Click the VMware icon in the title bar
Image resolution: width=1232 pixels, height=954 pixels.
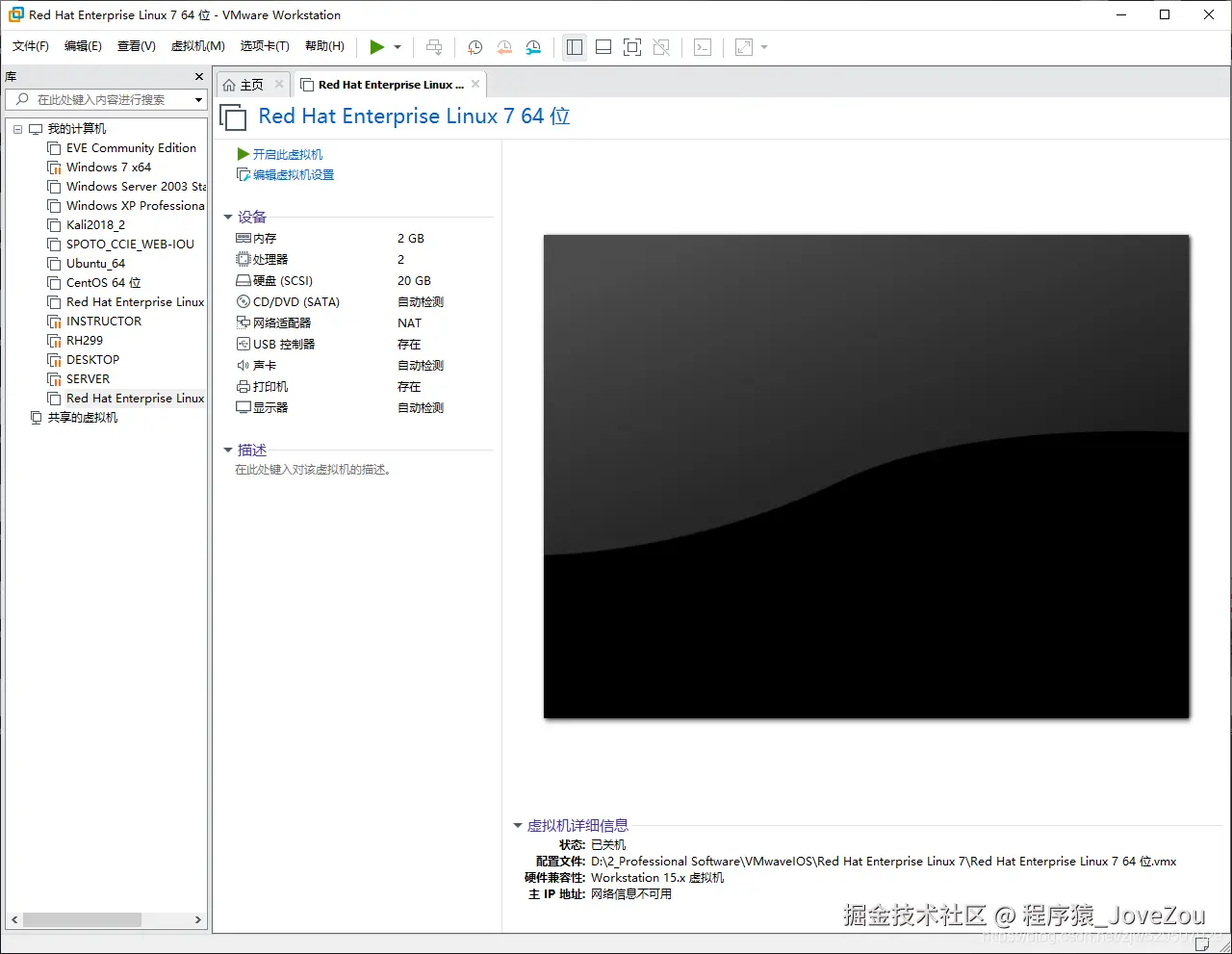(x=15, y=14)
